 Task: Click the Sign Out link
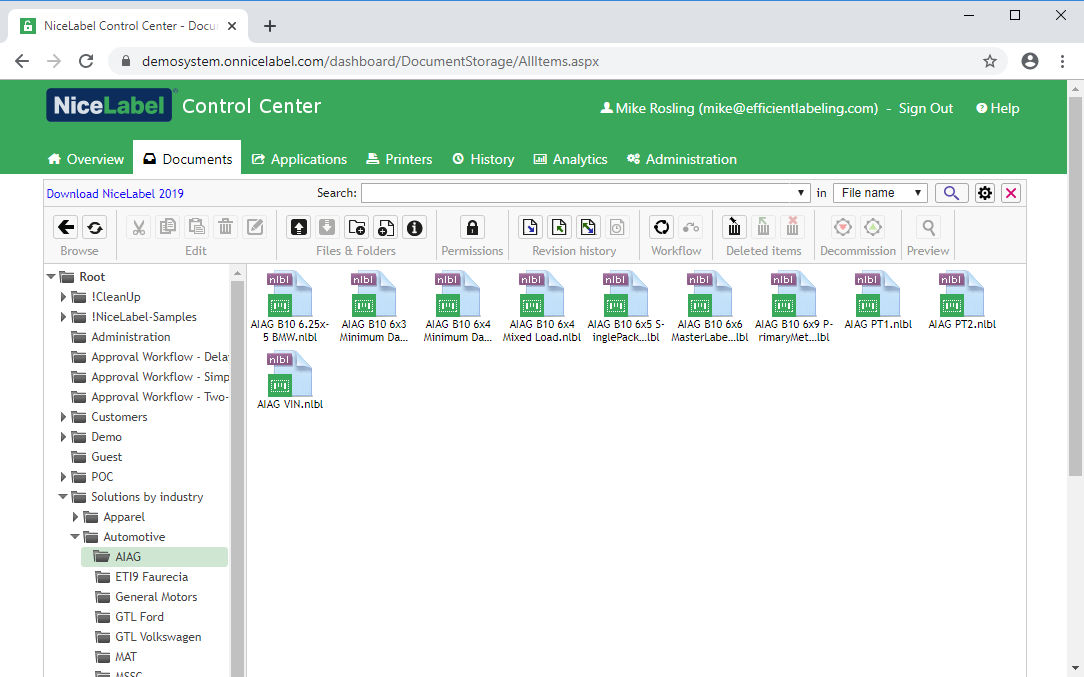coord(925,108)
